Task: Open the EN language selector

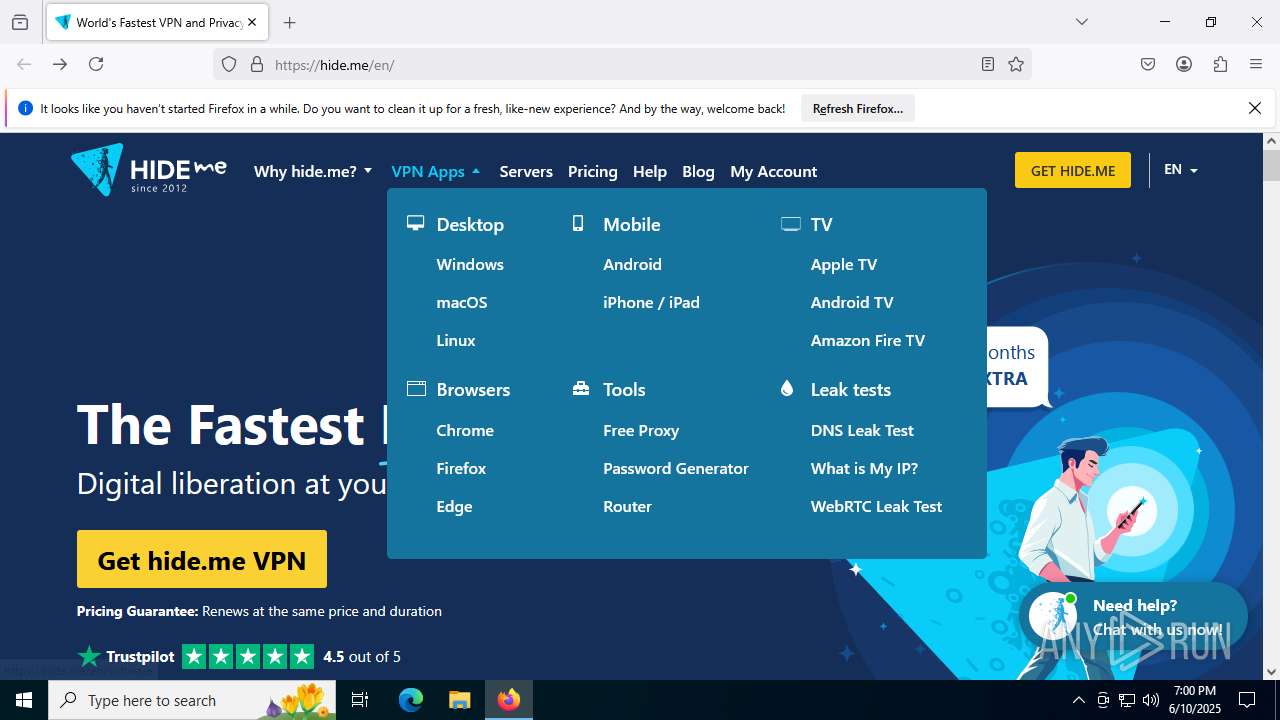Action: click(x=1181, y=170)
